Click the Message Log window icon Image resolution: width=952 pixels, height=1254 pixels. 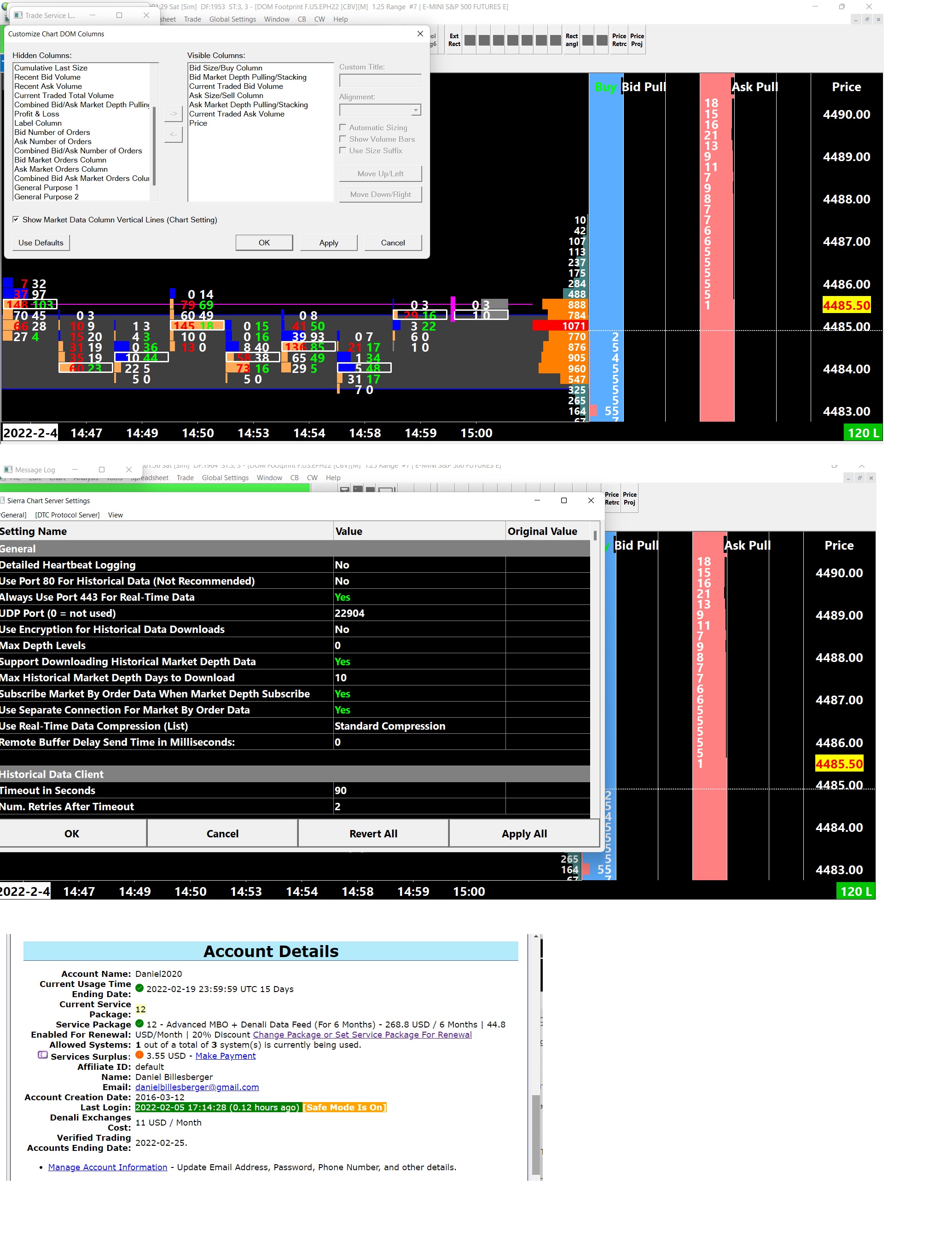click(x=8, y=470)
